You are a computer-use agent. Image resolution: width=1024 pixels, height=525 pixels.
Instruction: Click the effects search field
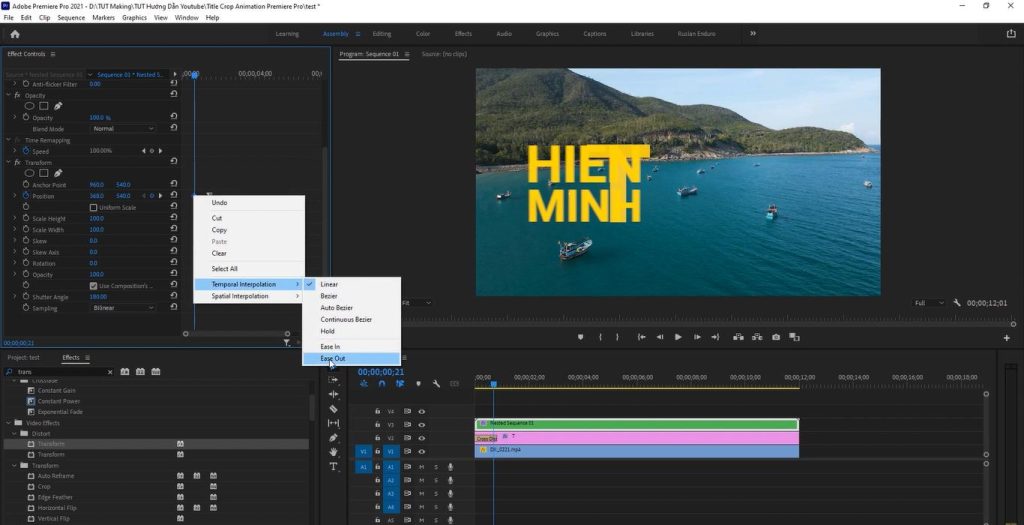pyautogui.click(x=60, y=372)
